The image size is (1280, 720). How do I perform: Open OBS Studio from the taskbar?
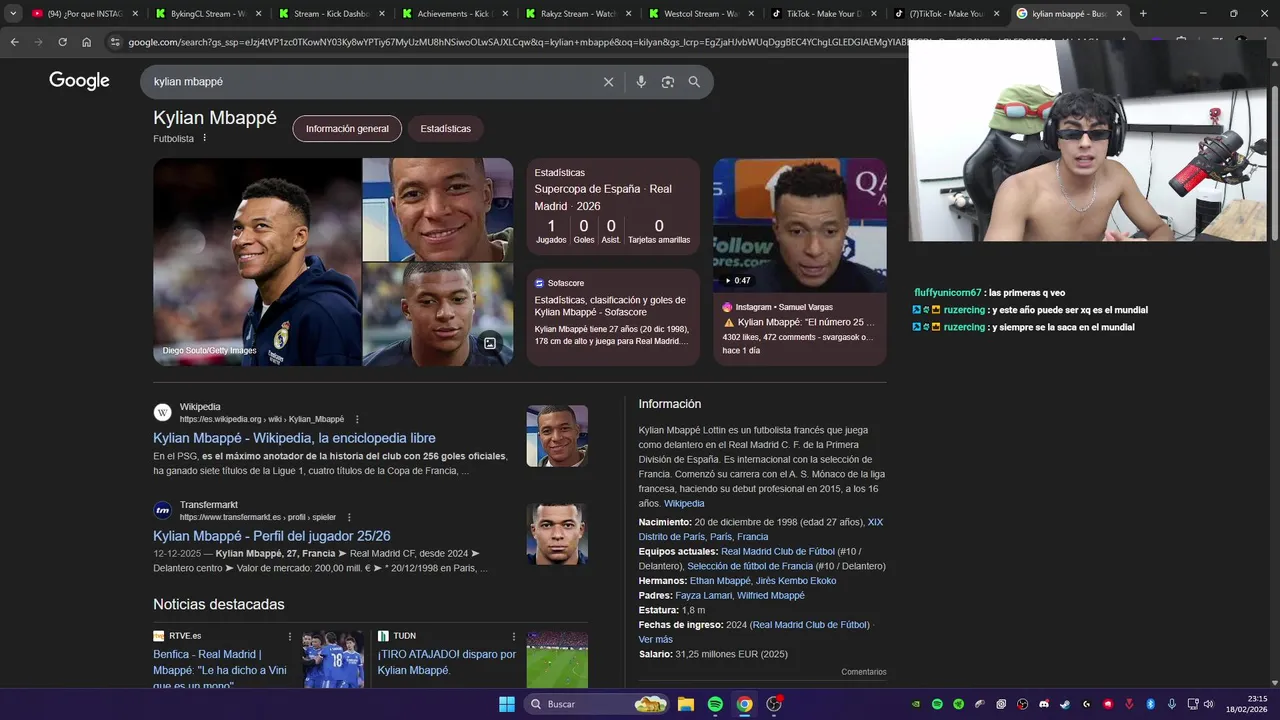pos(774,704)
